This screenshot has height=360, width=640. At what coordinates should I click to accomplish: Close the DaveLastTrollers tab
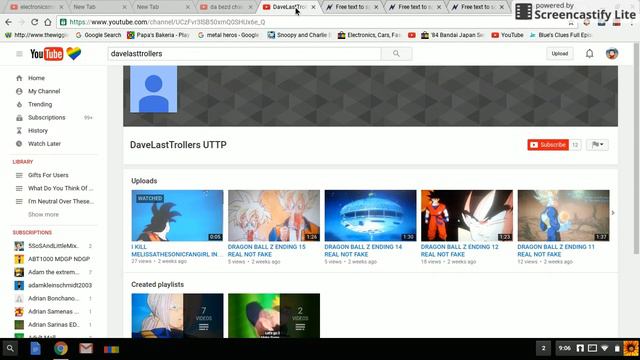click(x=313, y=7)
